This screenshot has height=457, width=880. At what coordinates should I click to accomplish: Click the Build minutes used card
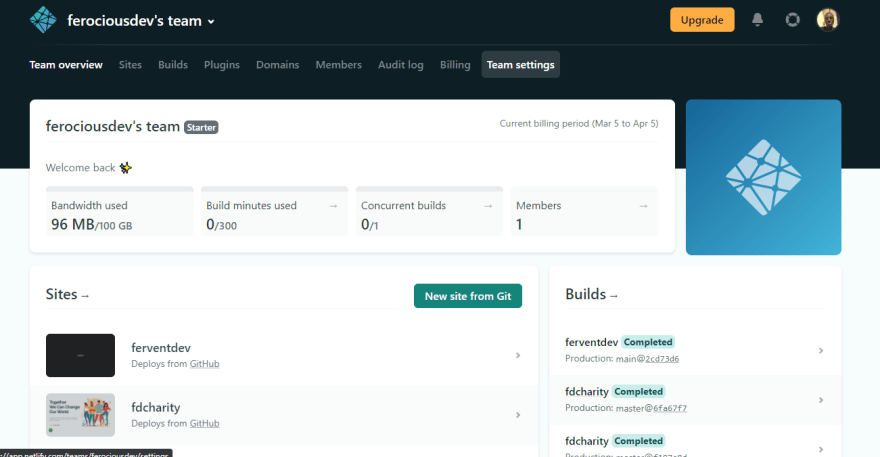(x=274, y=211)
